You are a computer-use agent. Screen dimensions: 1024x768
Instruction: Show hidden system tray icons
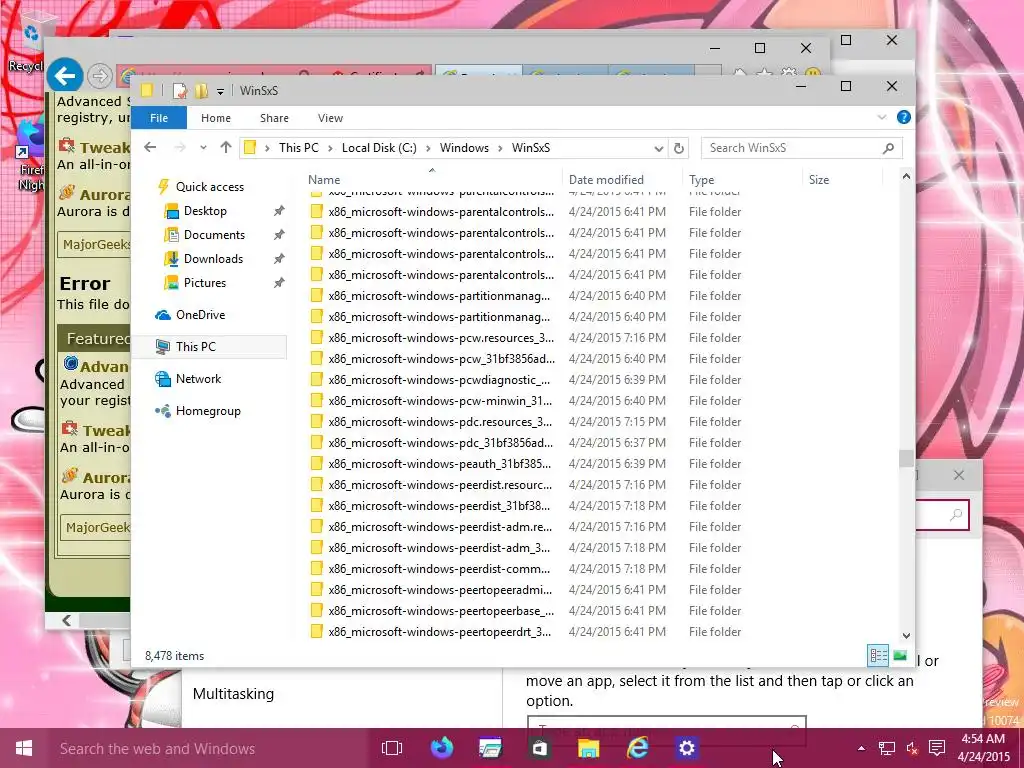861,748
